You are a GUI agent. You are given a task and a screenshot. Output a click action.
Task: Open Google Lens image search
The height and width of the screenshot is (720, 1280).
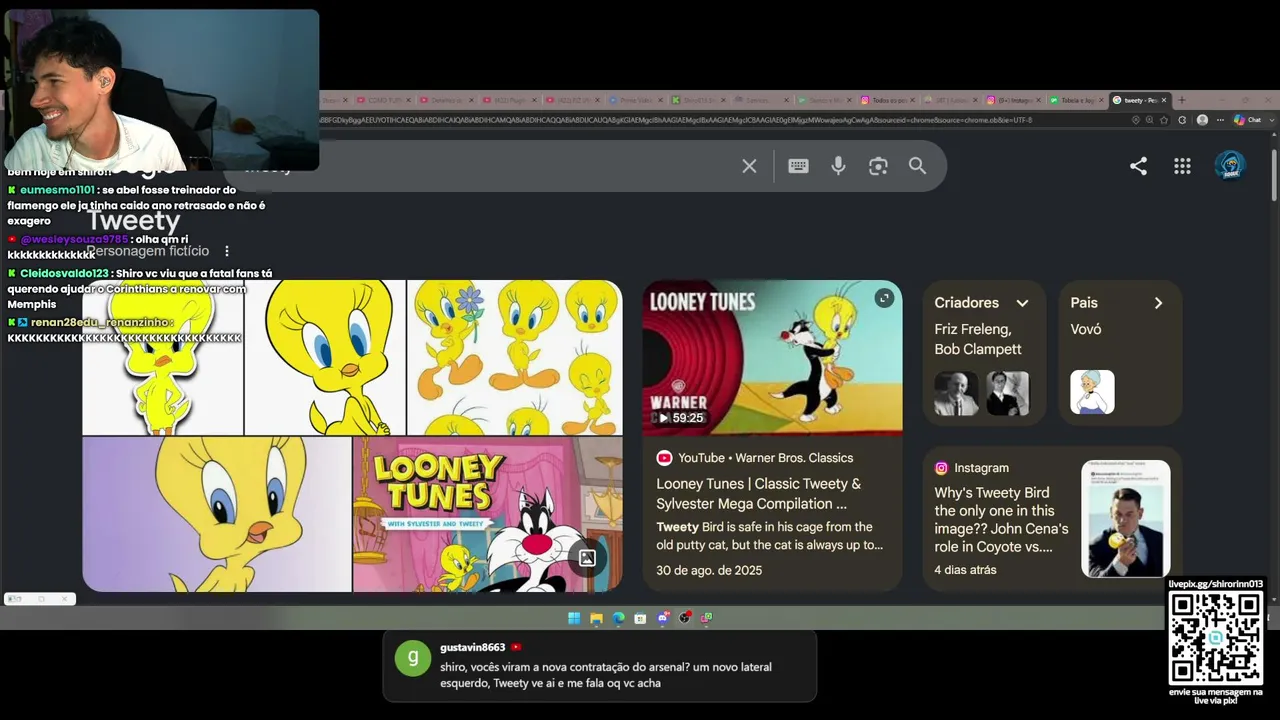point(878,166)
